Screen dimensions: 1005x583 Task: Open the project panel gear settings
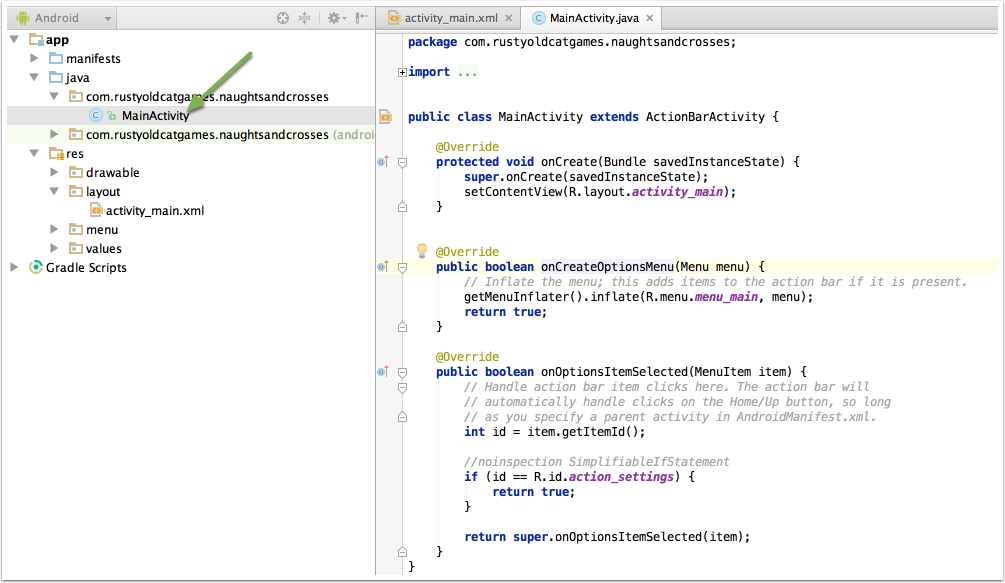pos(335,18)
